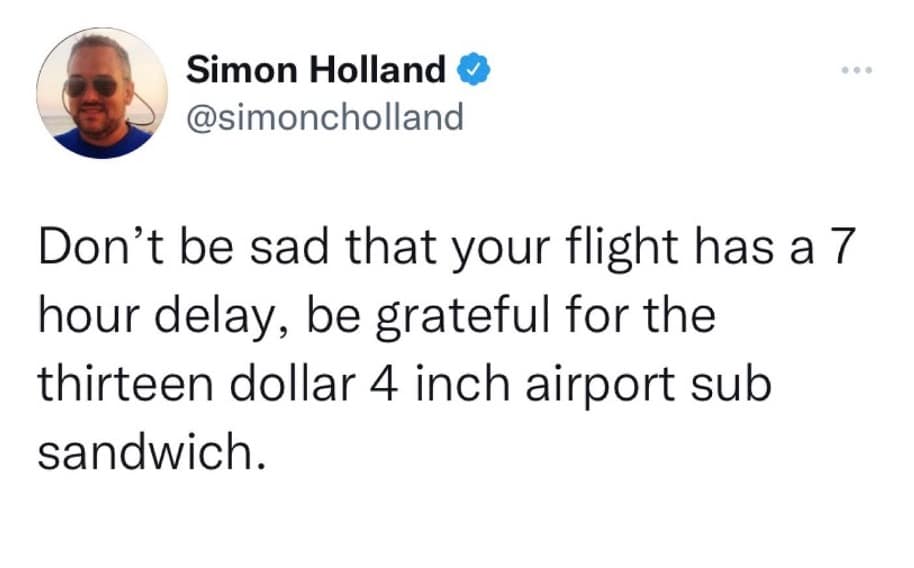The image size is (914, 568).
Task: Click the sunglasses on the avatar photo
Action: point(90,87)
